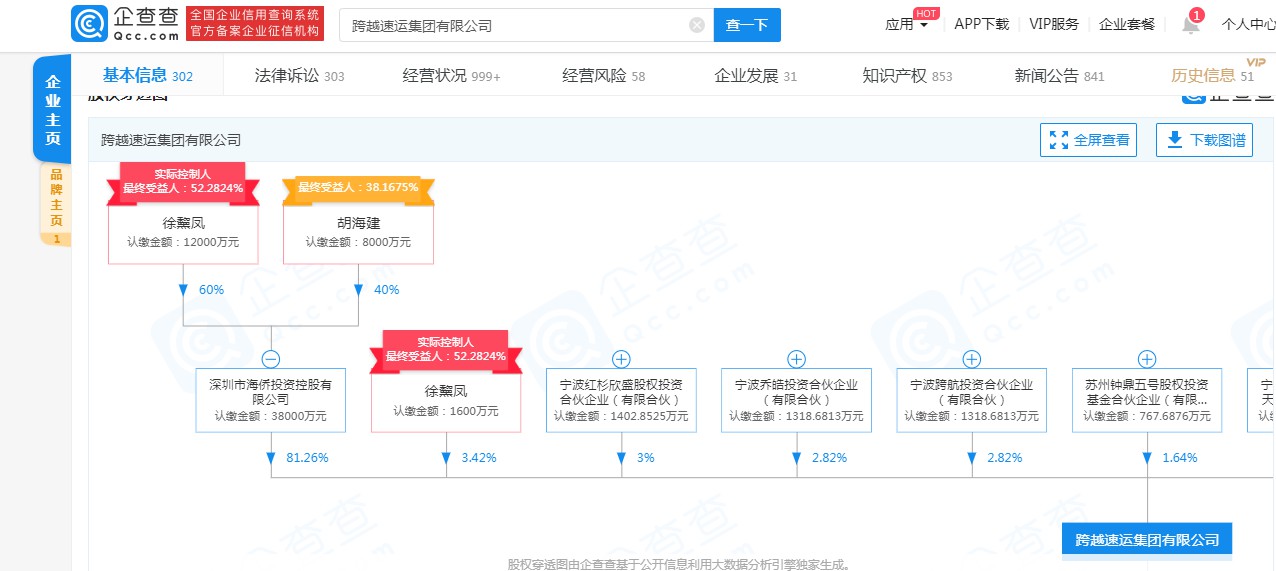Open the 企业套餐 link
Image resolution: width=1276 pixels, height=571 pixels.
[1126, 24]
